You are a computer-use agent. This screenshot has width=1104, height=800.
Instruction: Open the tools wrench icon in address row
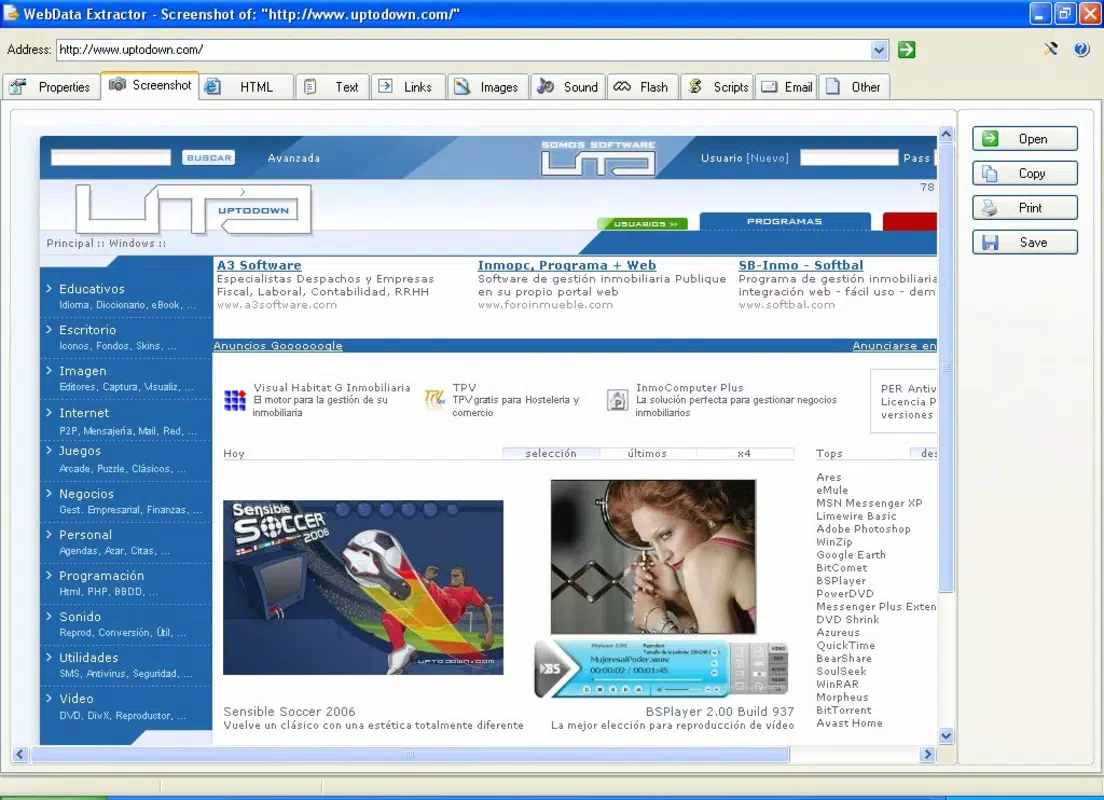tap(1050, 49)
